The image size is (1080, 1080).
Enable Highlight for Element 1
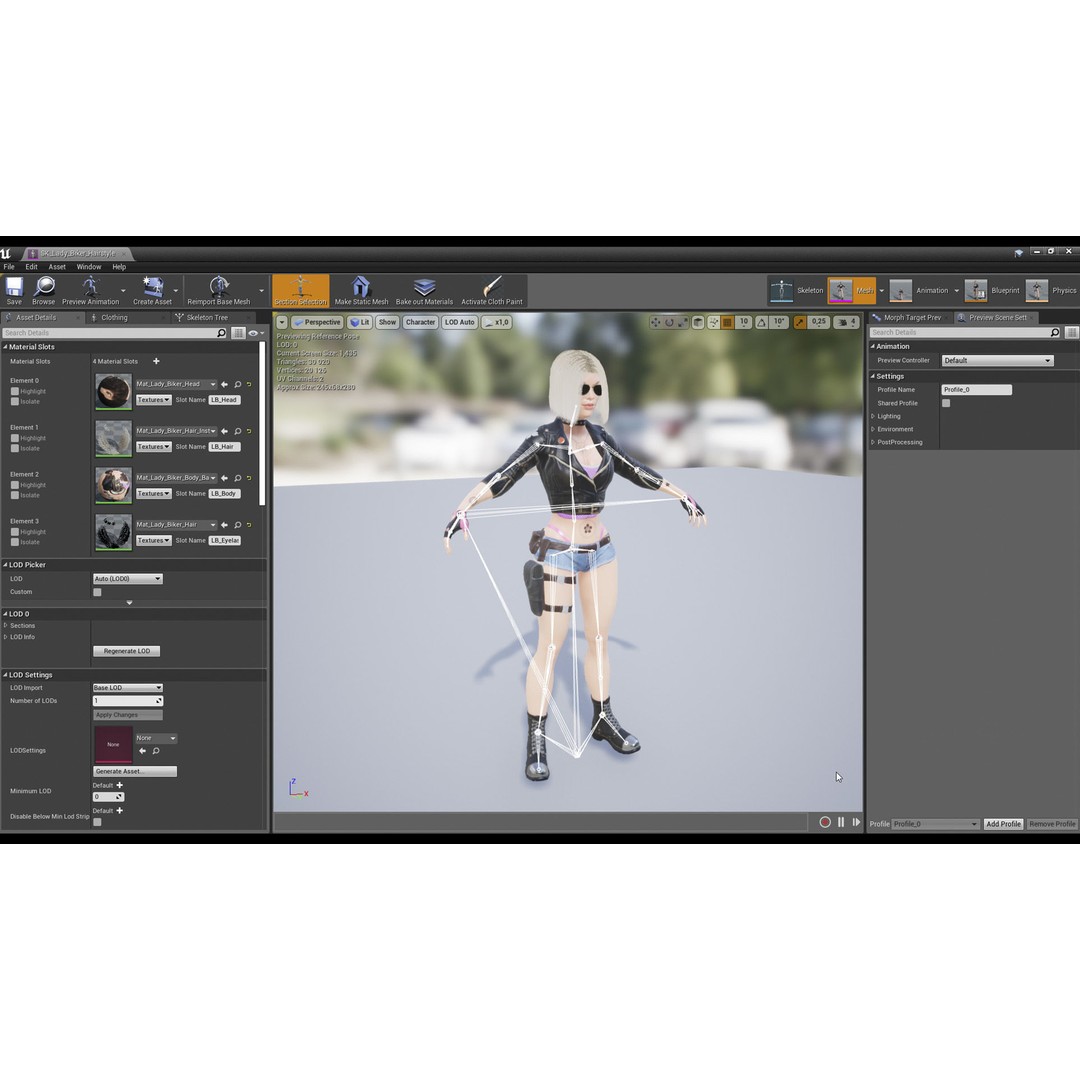tap(14, 438)
